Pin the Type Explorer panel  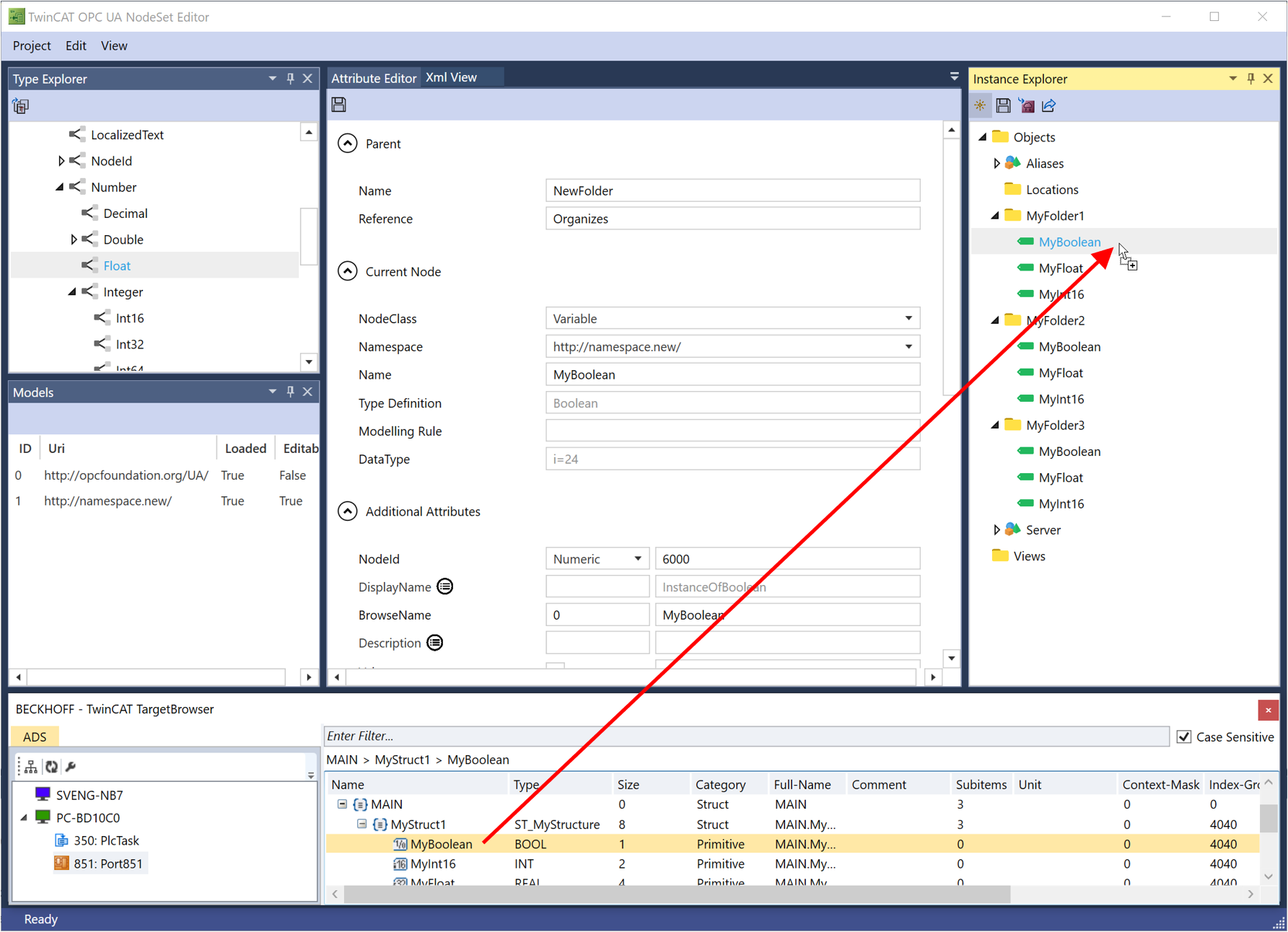[x=290, y=79]
